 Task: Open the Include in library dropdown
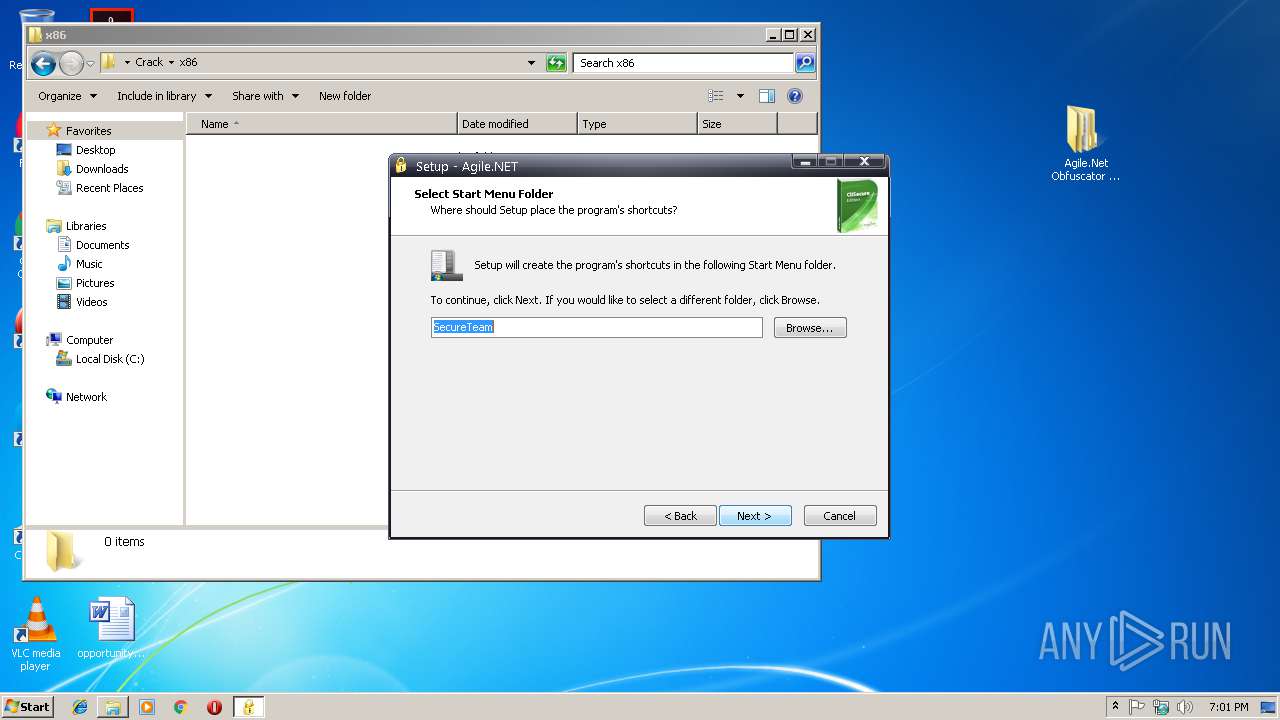(x=165, y=96)
